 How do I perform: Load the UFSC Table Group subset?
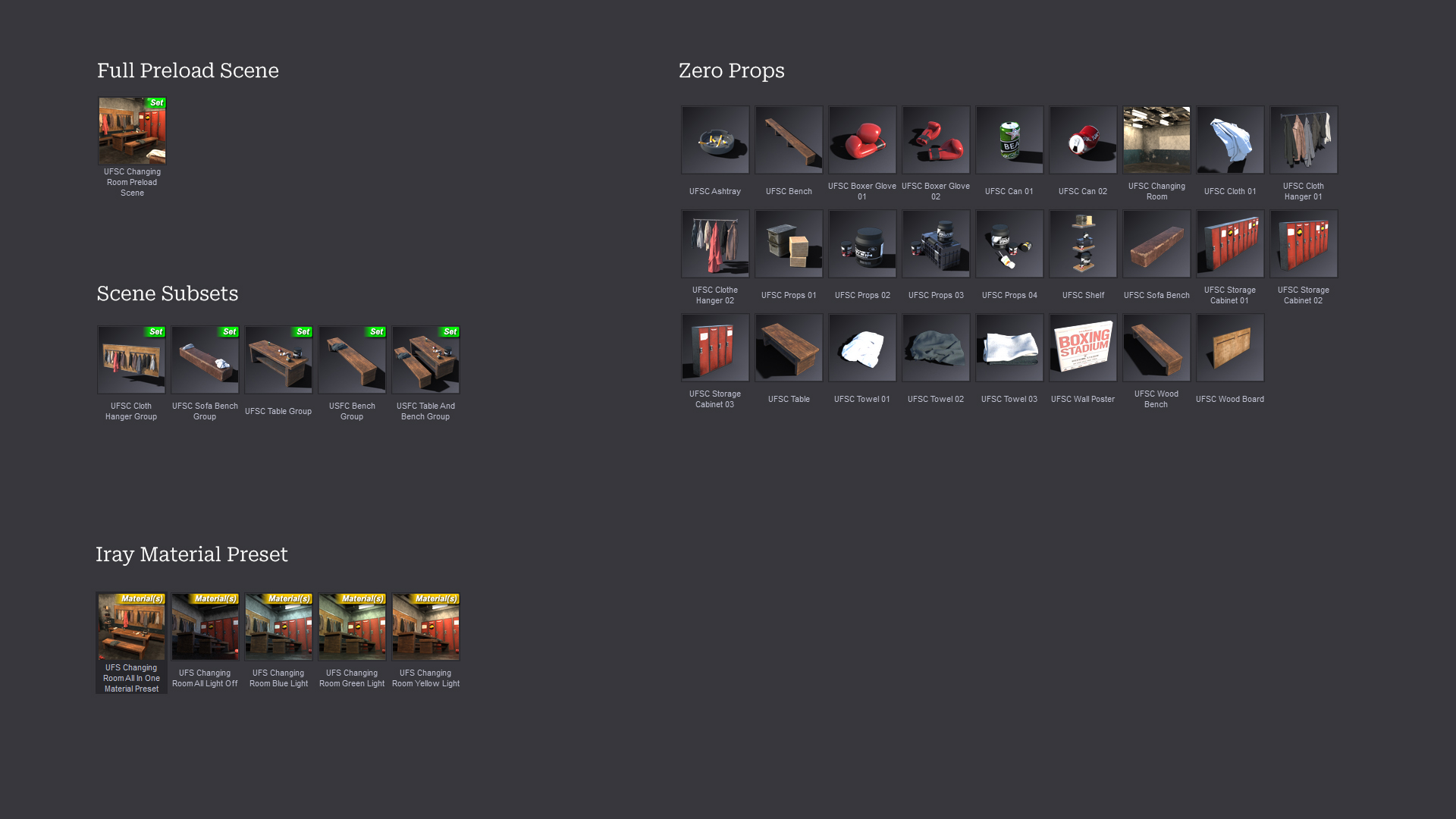click(278, 359)
